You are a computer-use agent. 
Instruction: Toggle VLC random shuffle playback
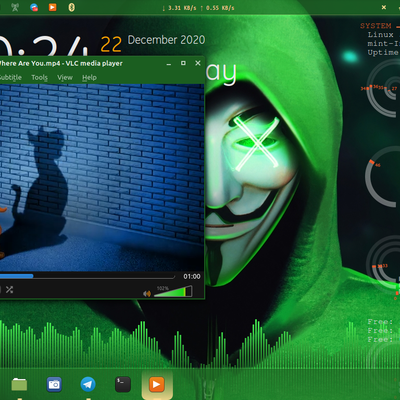click(9, 290)
